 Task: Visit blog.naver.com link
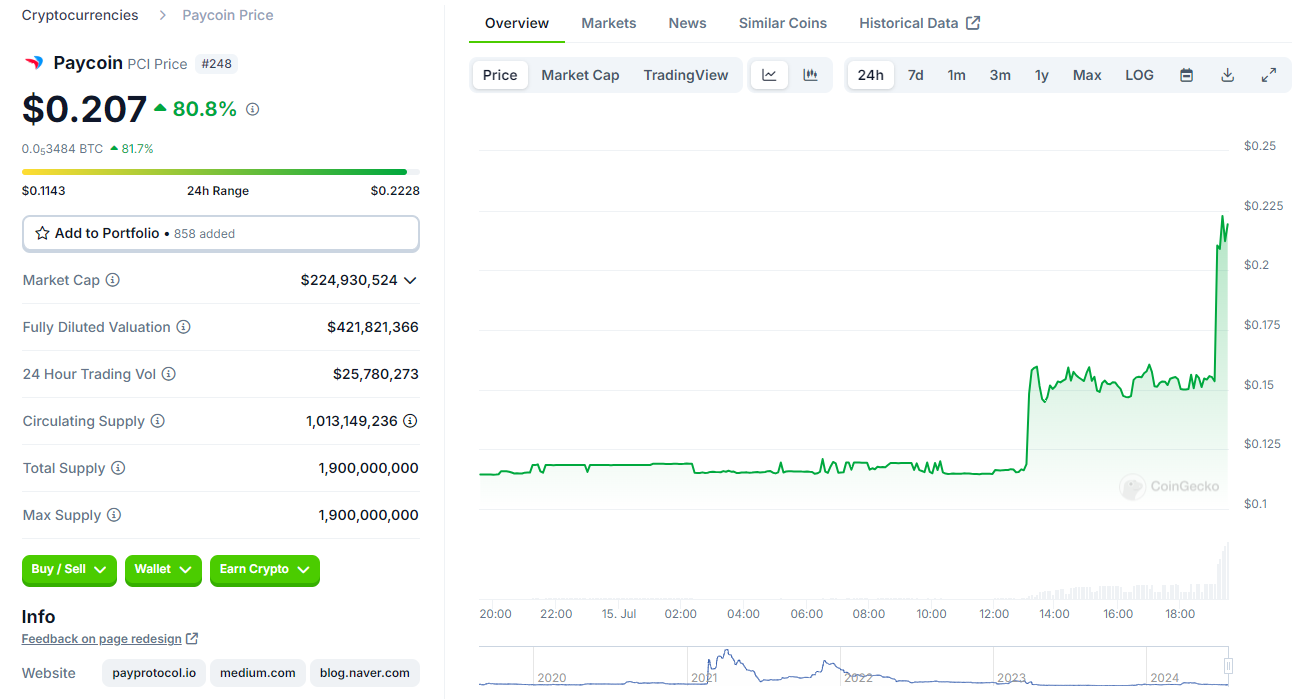point(365,673)
